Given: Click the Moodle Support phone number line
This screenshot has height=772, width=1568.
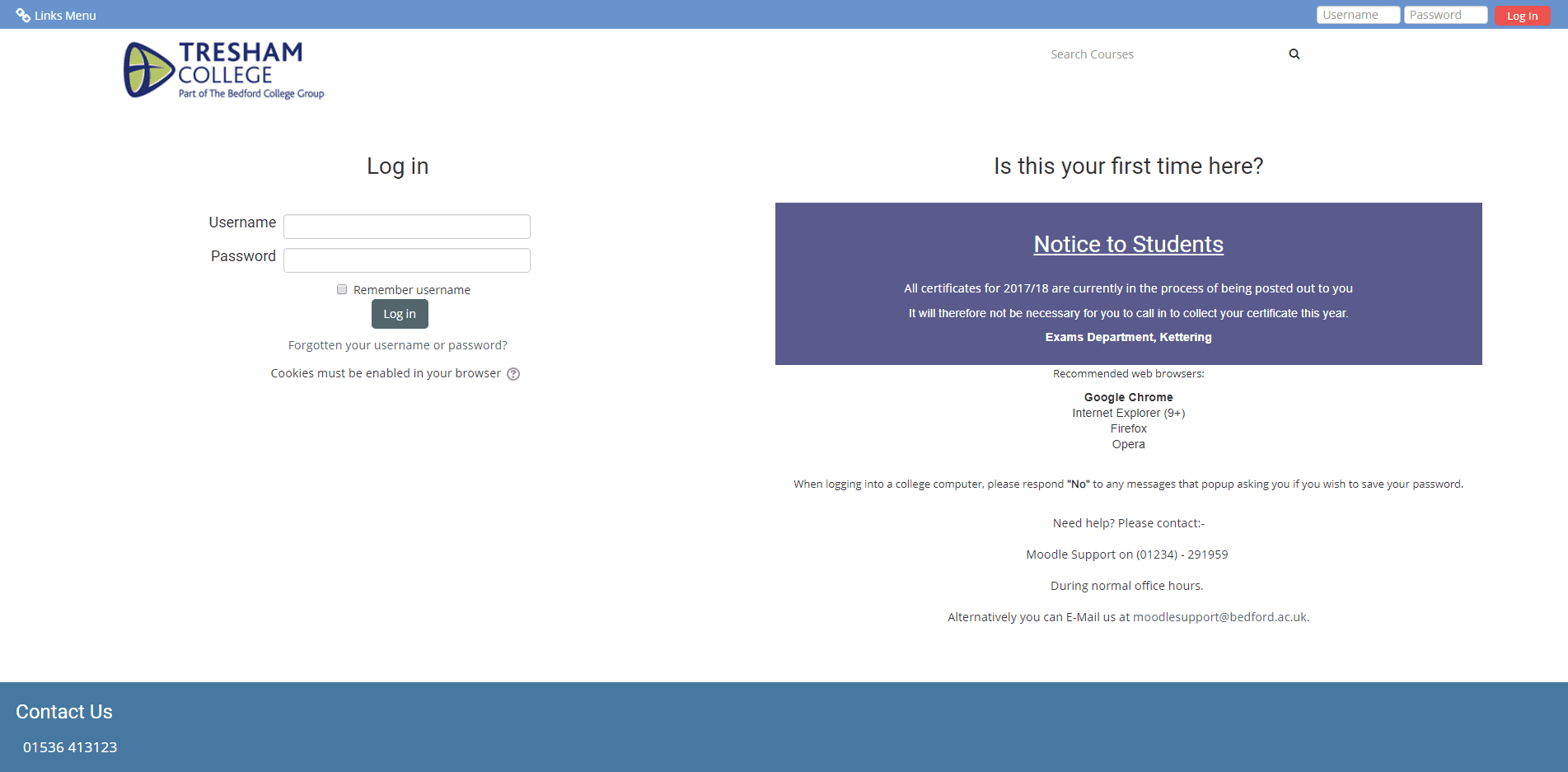Looking at the screenshot, I should pos(1127,554).
